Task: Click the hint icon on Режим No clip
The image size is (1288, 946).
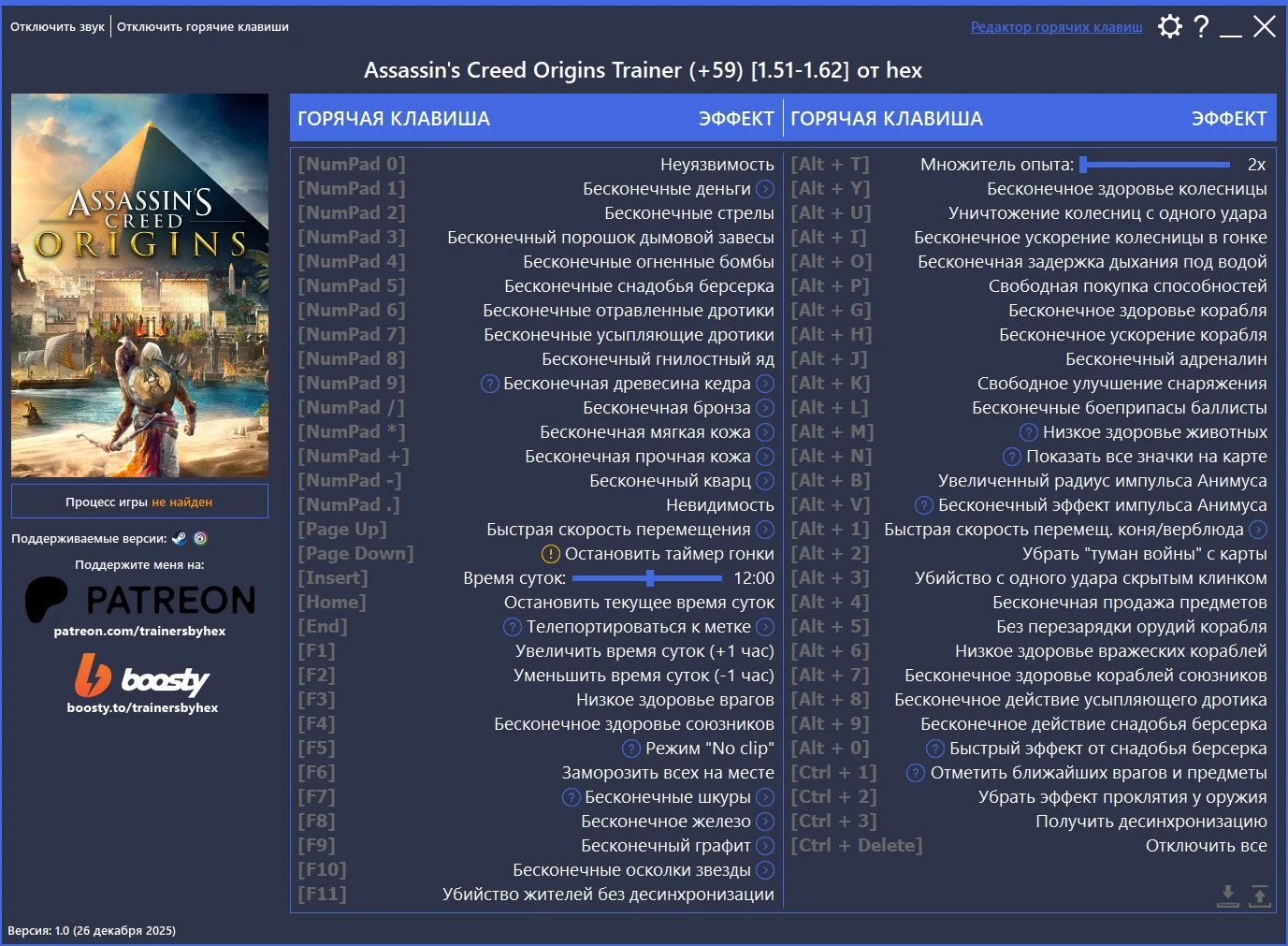Action: (630, 748)
